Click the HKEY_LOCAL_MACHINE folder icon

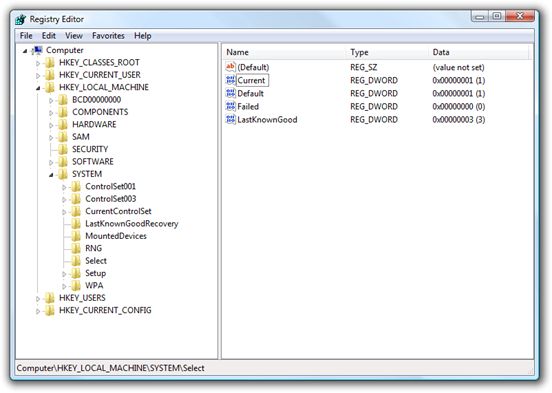(x=50, y=87)
